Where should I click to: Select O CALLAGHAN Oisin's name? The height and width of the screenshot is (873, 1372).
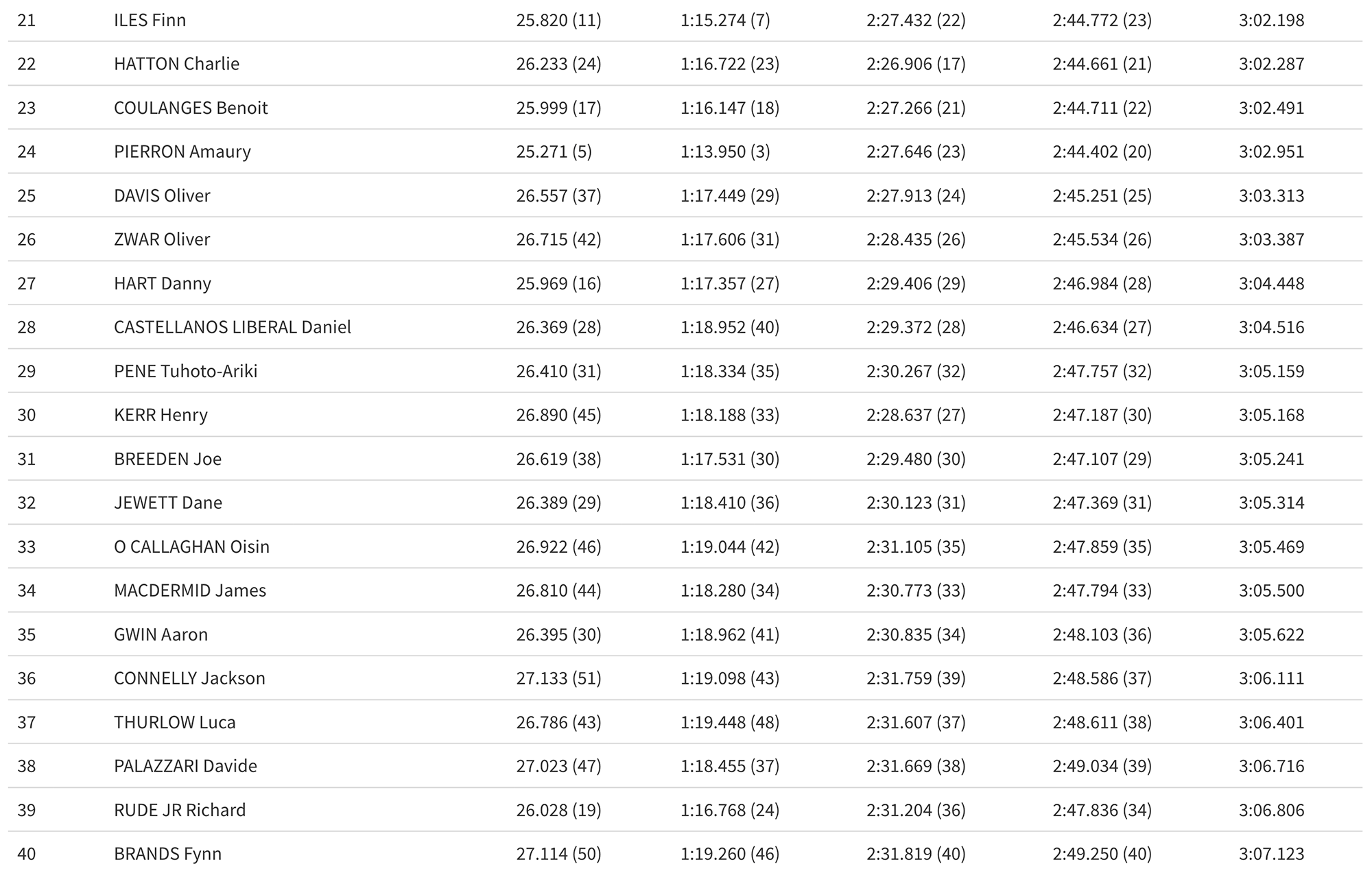tap(191, 547)
